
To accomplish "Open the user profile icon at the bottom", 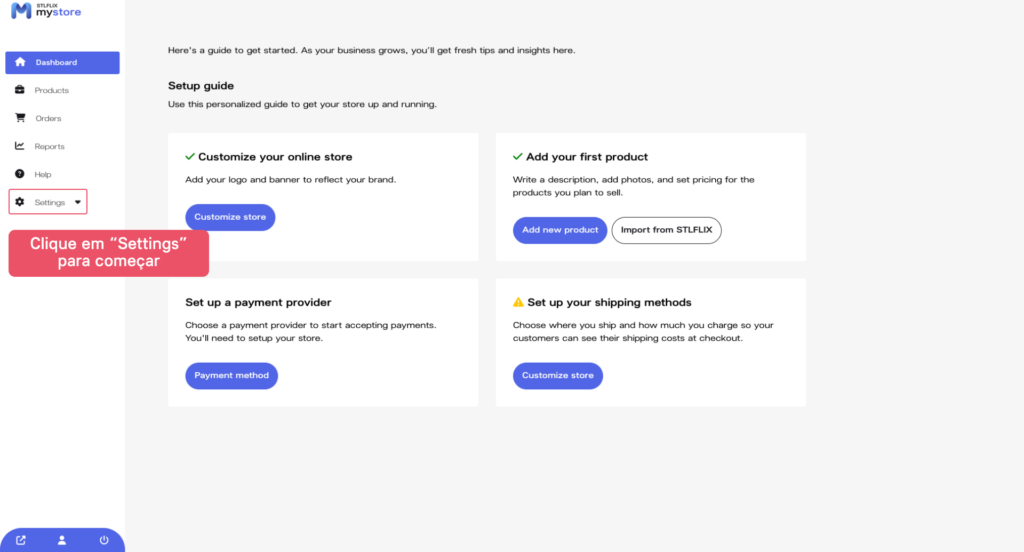I will [x=62, y=540].
